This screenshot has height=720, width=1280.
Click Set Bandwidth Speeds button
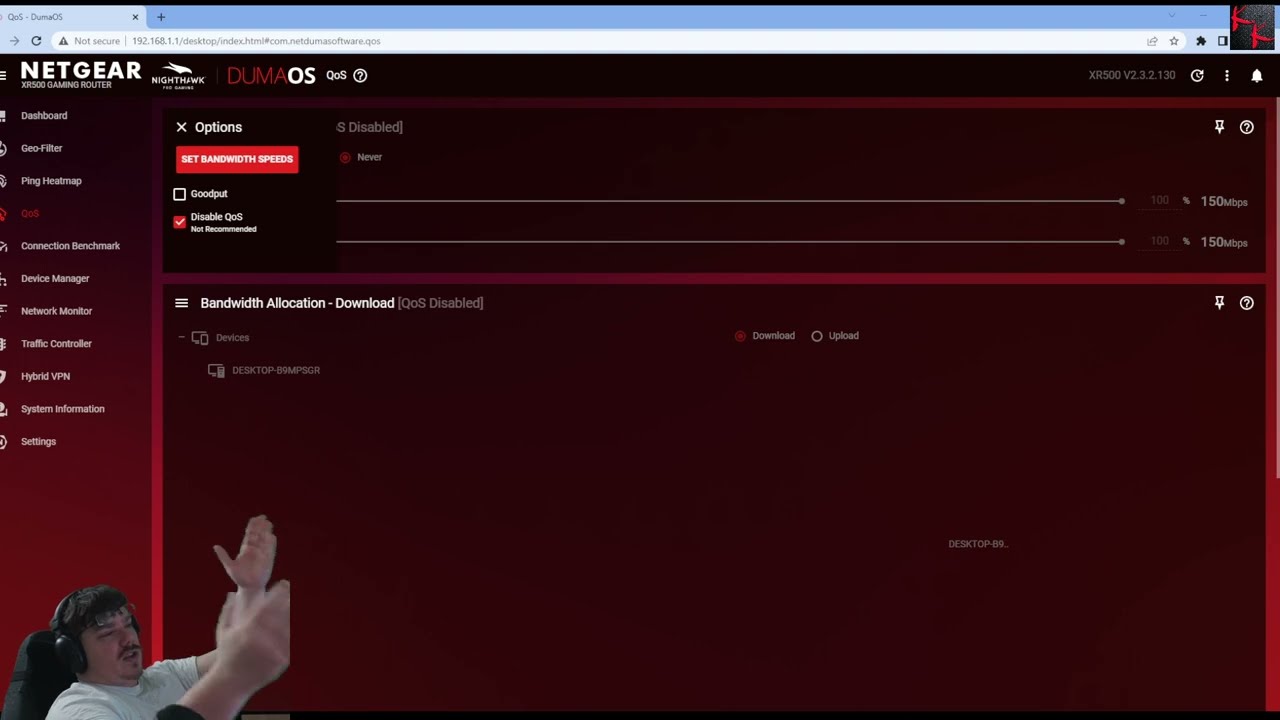[237, 159]
